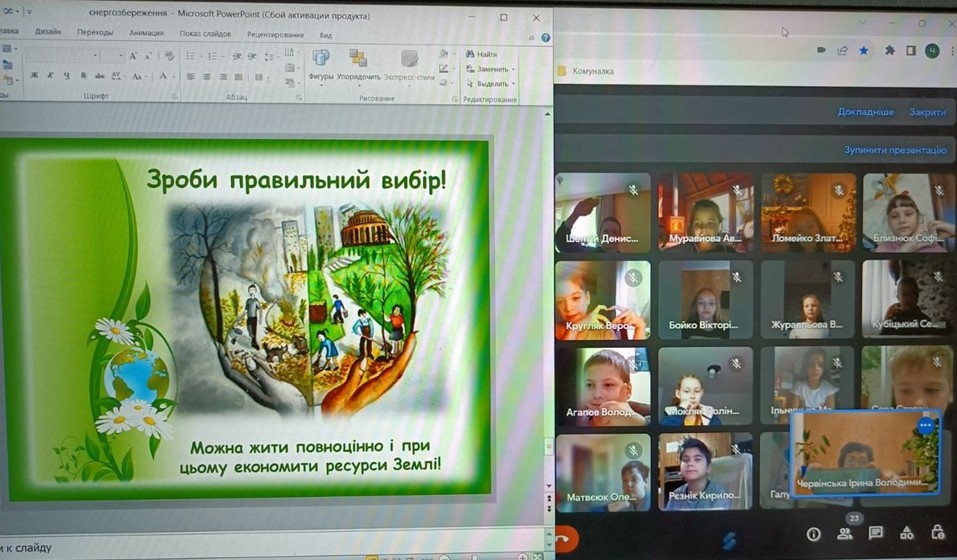Open the Показ слайдов ribbon tab
Viewport: 957px width, 560px height.
pos(205,34)
